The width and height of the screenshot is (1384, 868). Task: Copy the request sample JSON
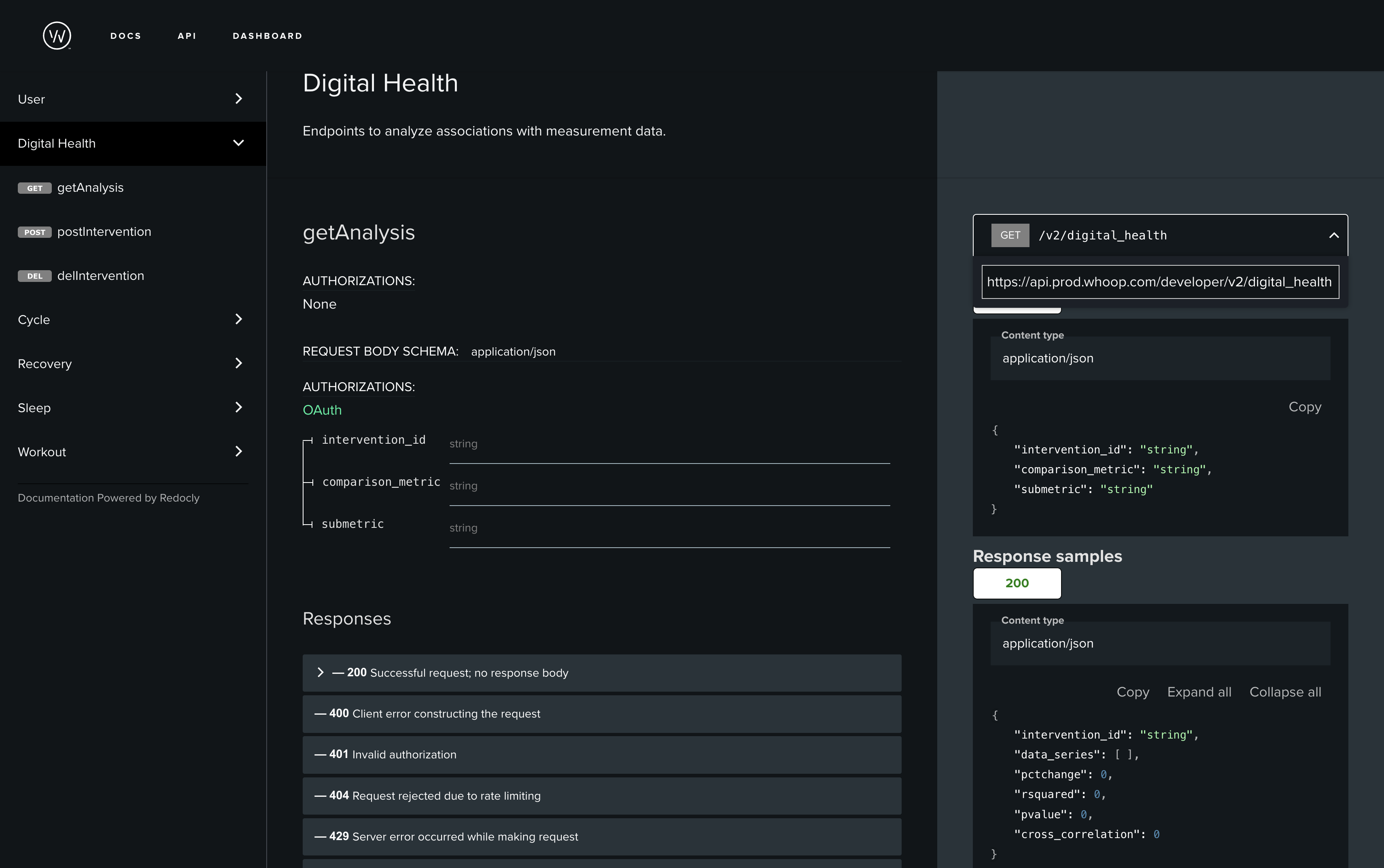click(1305, 407)
